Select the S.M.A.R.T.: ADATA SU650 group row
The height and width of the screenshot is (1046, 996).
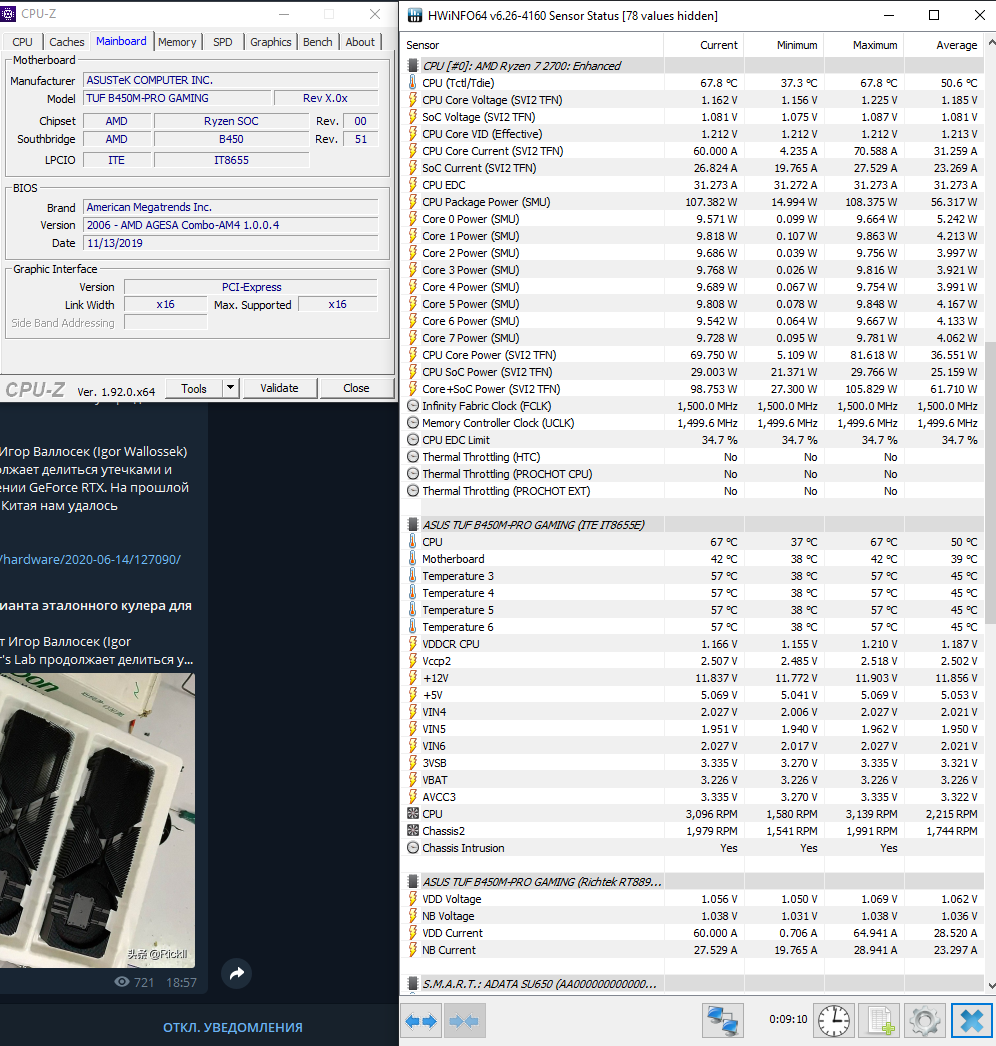point(694,984)
